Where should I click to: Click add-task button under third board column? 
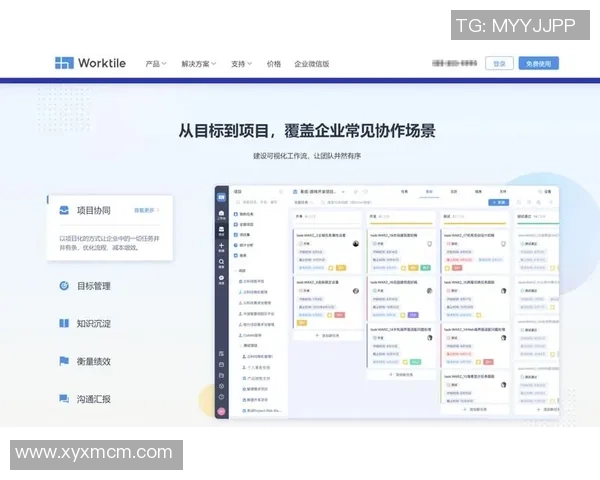[x=475, y=409]
